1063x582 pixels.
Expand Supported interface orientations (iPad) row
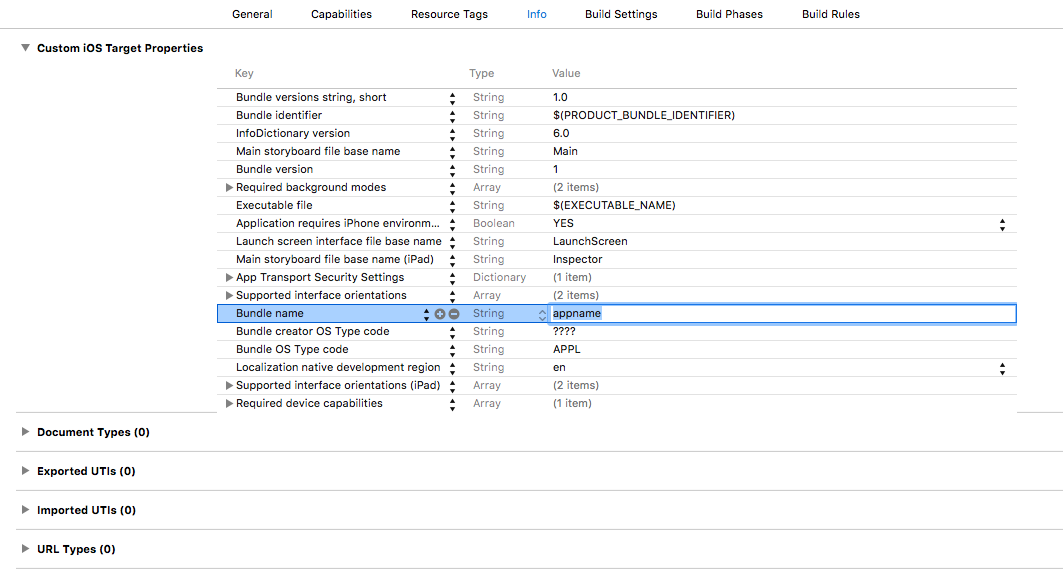point(230,386)
